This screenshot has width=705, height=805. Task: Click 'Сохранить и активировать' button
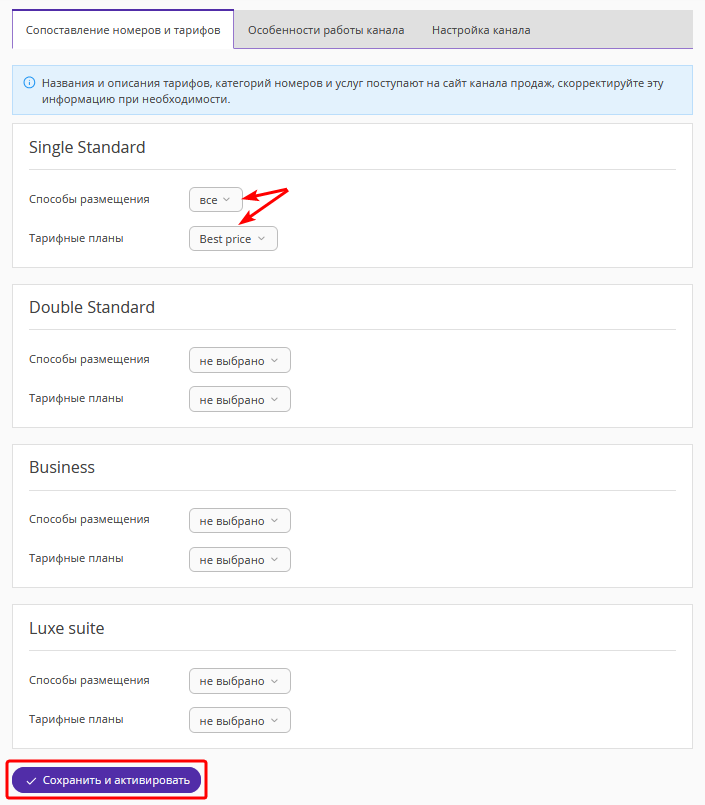pos(106,780)
